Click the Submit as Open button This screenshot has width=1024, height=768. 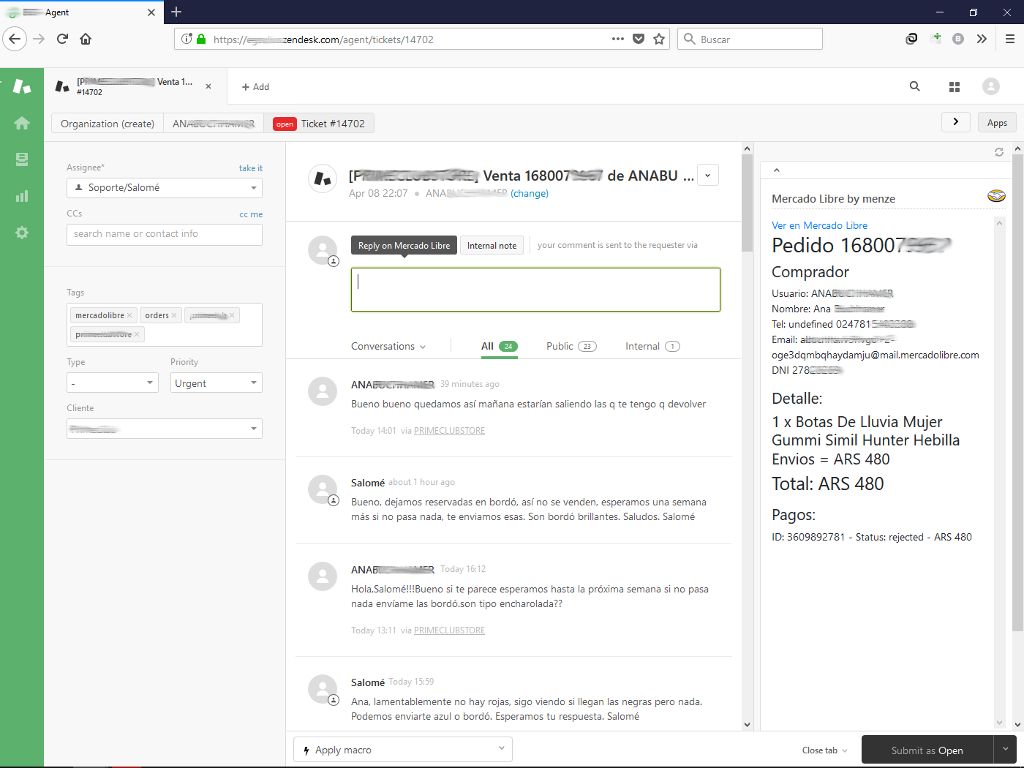point(926,750)
